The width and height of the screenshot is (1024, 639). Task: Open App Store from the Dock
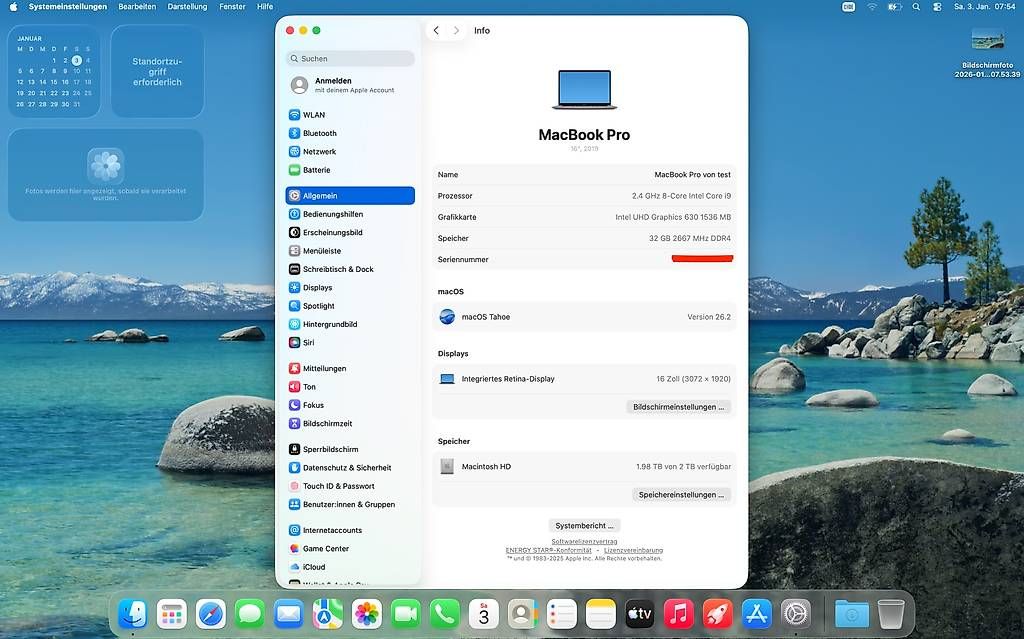pos(756,614)
